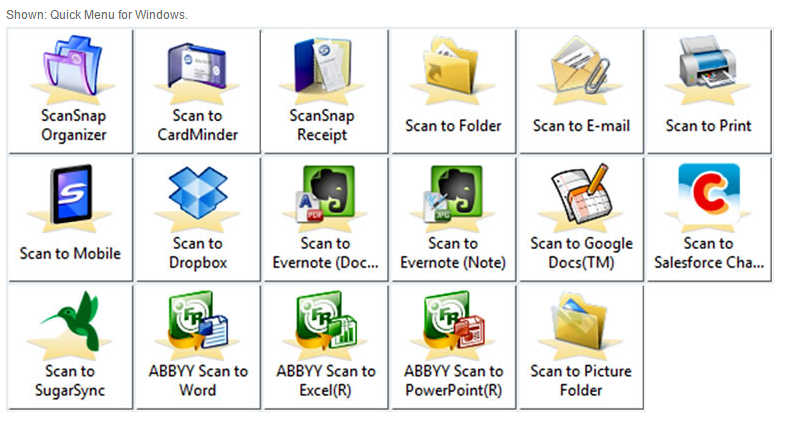Click the "Scan to Folder" text label
This screenshot has height=425, width=790.
[453, 126]
